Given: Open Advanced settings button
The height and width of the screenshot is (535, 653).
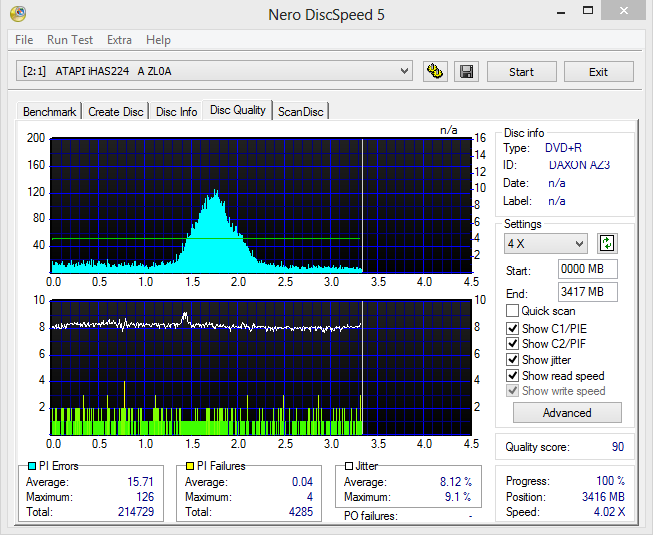Looking at the screenshot, I should point(567,413).
